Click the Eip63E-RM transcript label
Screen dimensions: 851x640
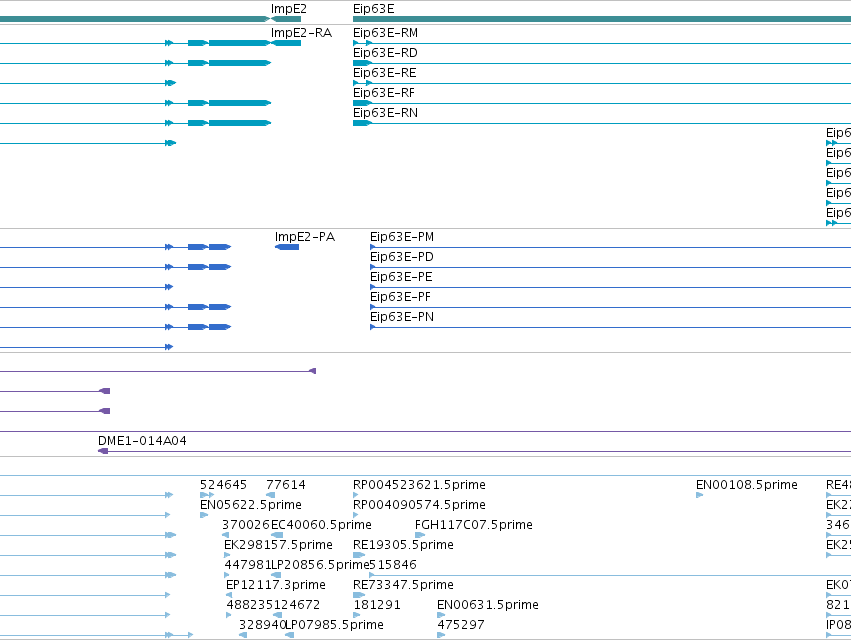385,33
